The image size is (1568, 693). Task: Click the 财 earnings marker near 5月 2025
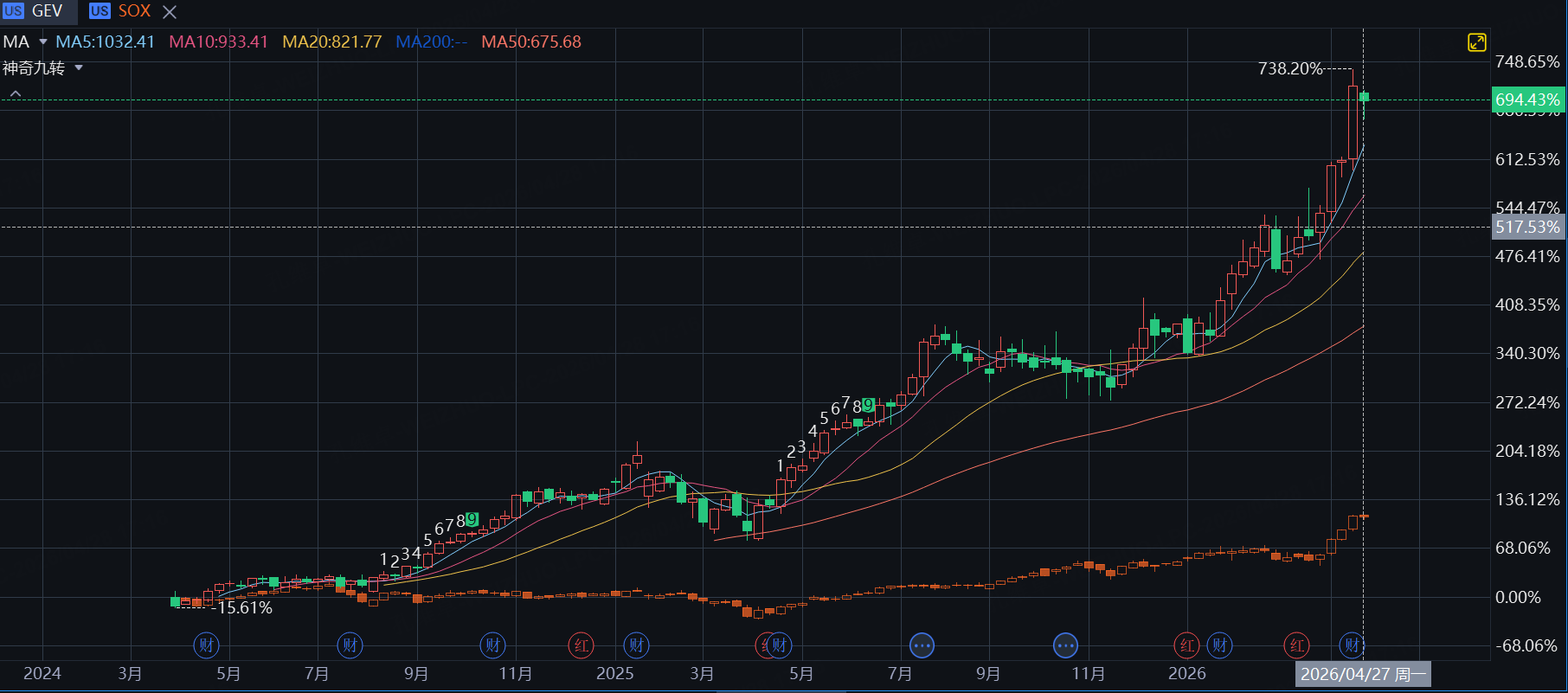[779, 645]
